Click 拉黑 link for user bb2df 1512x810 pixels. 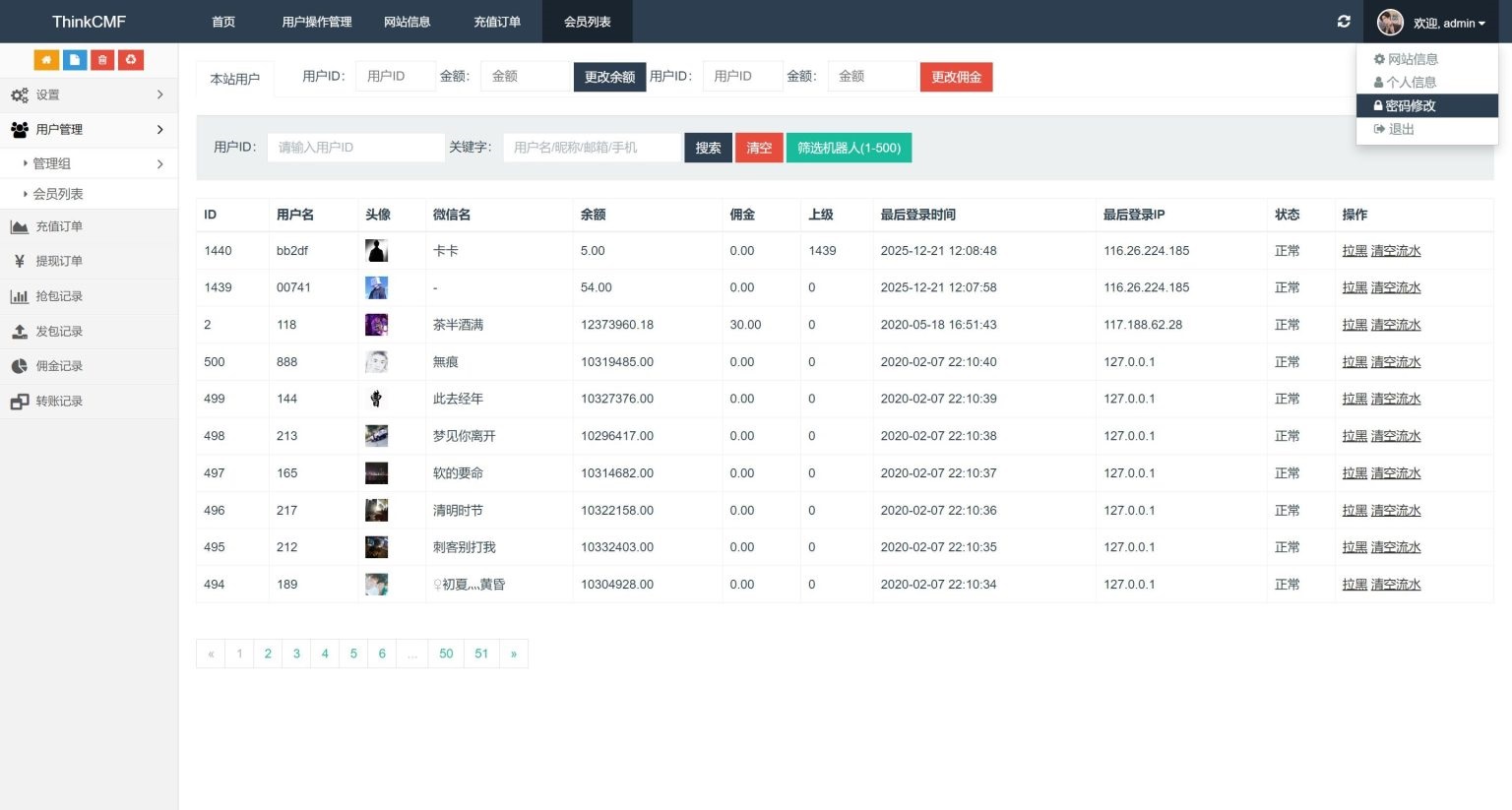pyautogui.click(x=1354, y=251)
